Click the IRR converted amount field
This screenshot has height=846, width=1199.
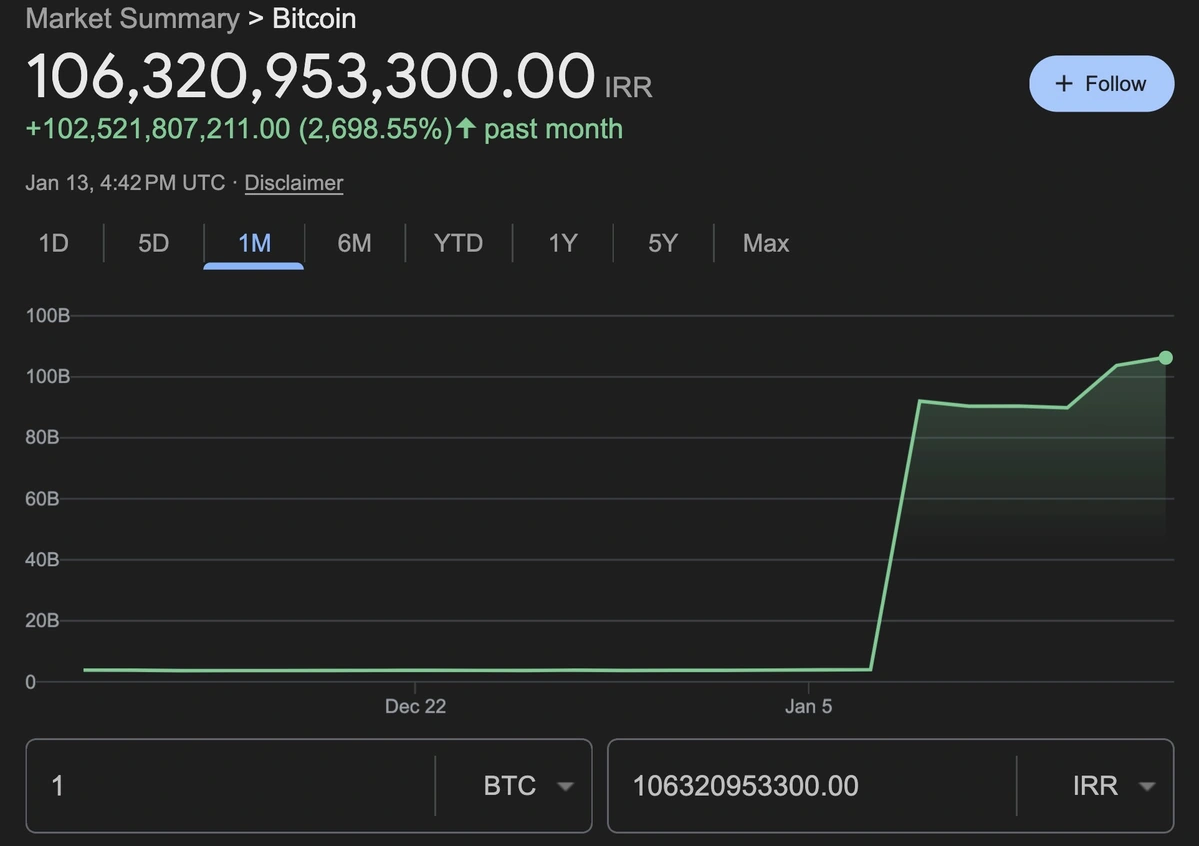coord(810,786)
